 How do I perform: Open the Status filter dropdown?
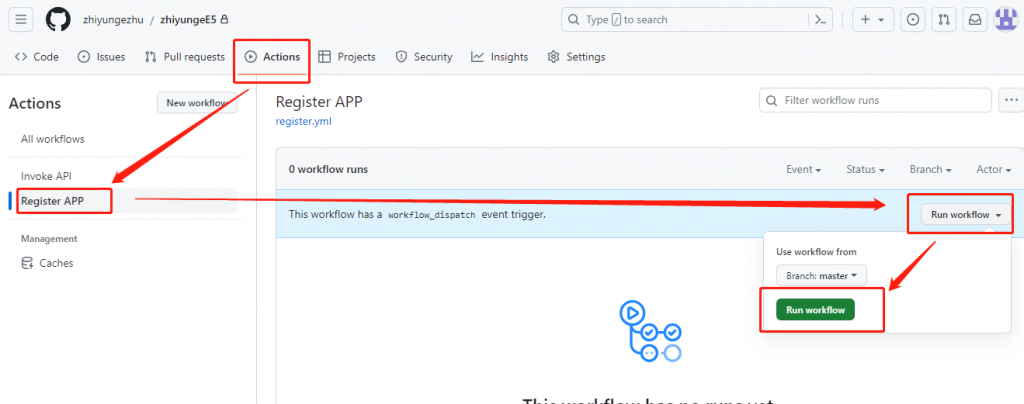tap(866, 170)
